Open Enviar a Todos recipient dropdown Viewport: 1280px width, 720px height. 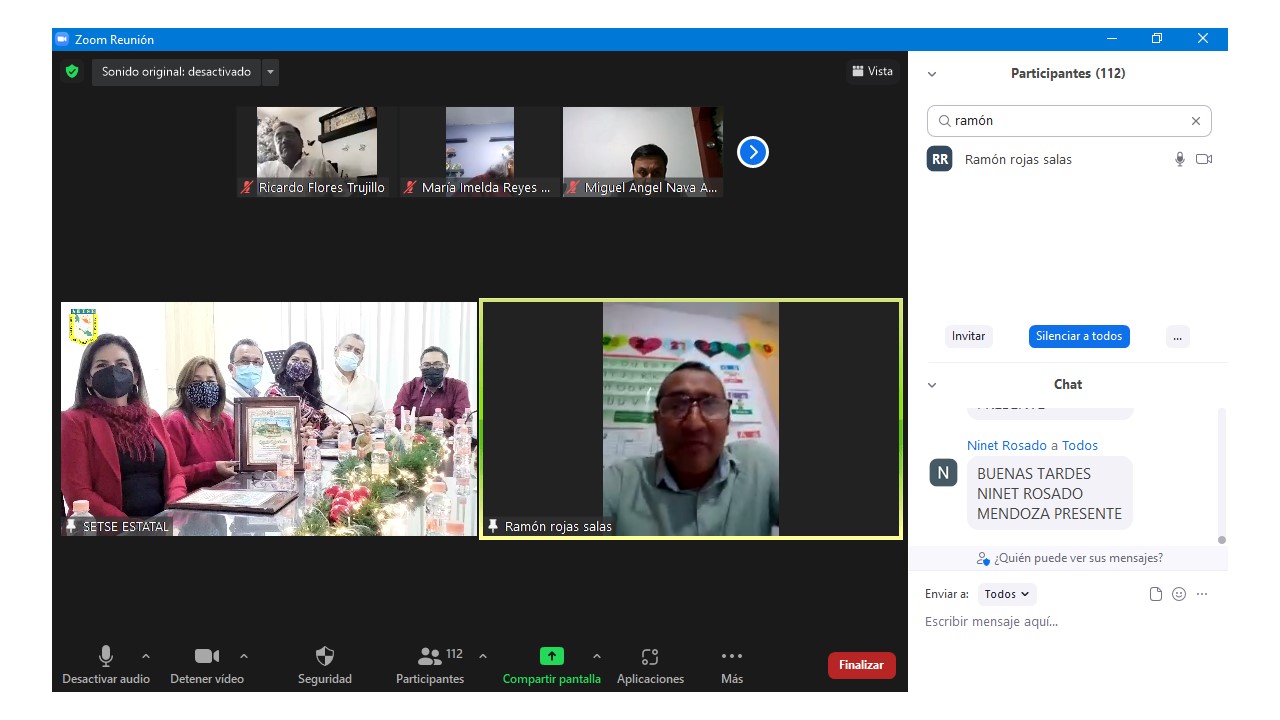point(1007,594)
